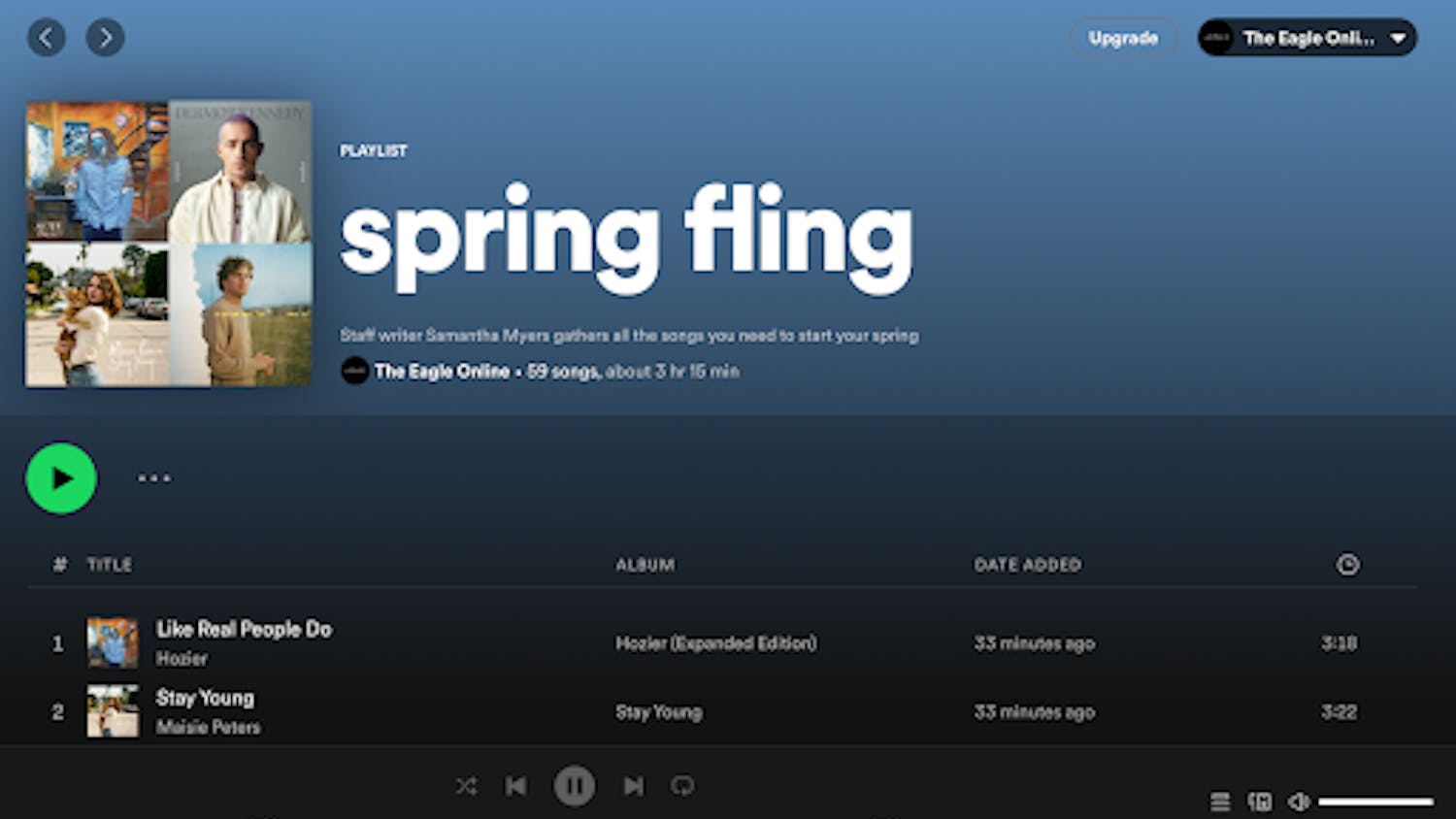Image resolution: width=1456 pixels, height=819 pixels.
Task: Open the three-dots more options menu
Action: point(154,478)
